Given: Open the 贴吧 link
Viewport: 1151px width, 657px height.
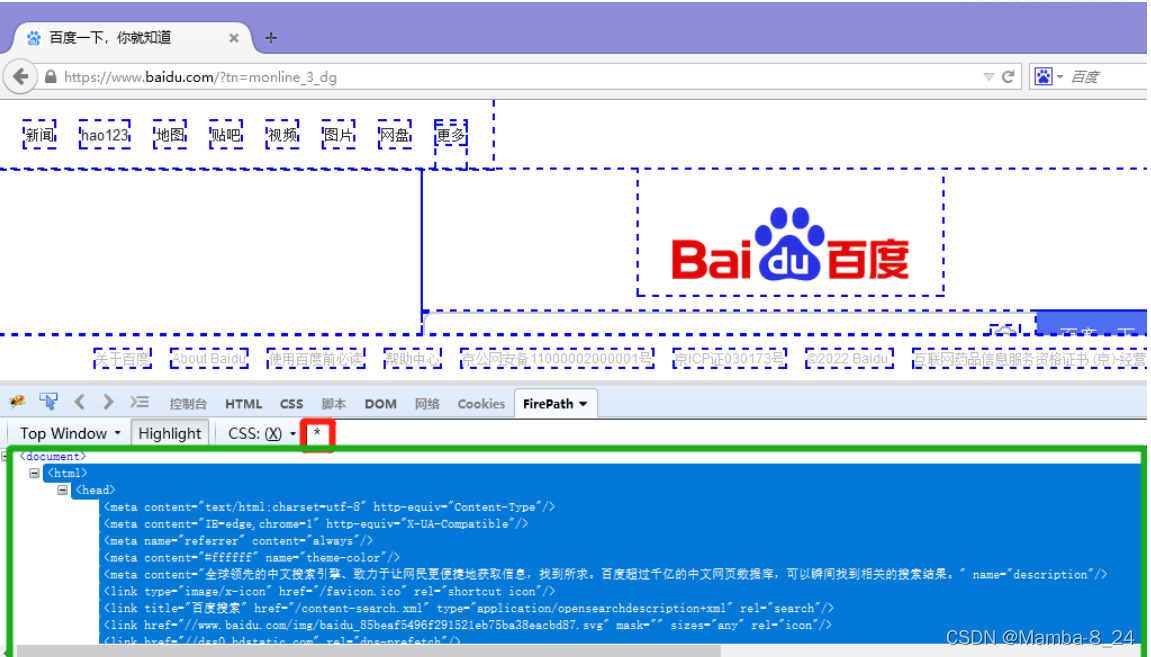Looking at the screenshot, I should click(226, 135).
